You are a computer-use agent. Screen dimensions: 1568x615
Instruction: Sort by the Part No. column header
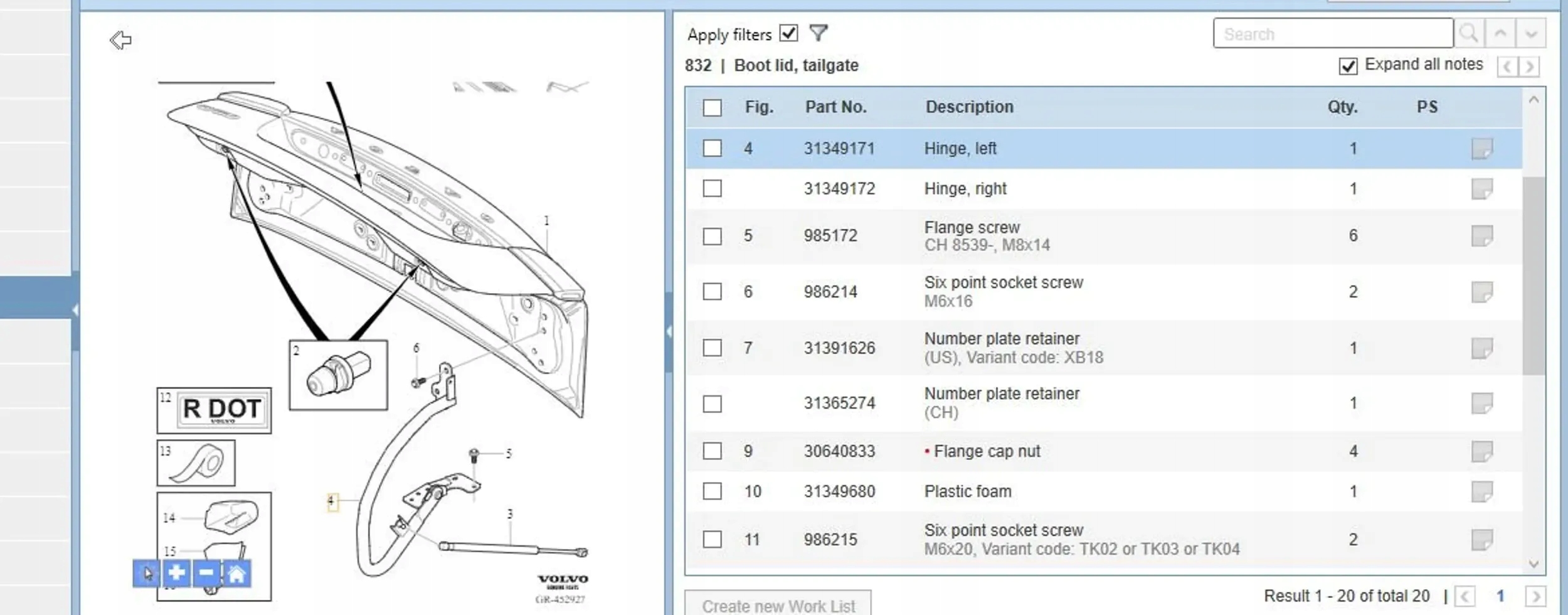pos(836,107)
